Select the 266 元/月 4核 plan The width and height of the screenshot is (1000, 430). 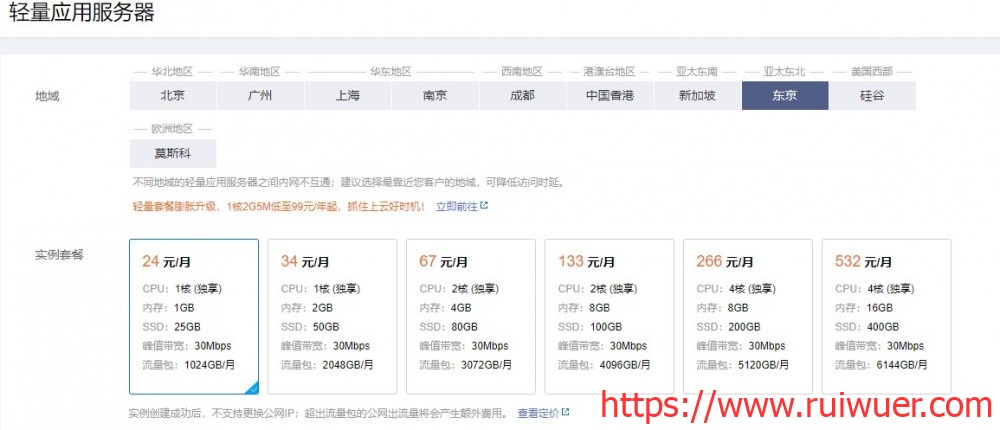[747, 316]
